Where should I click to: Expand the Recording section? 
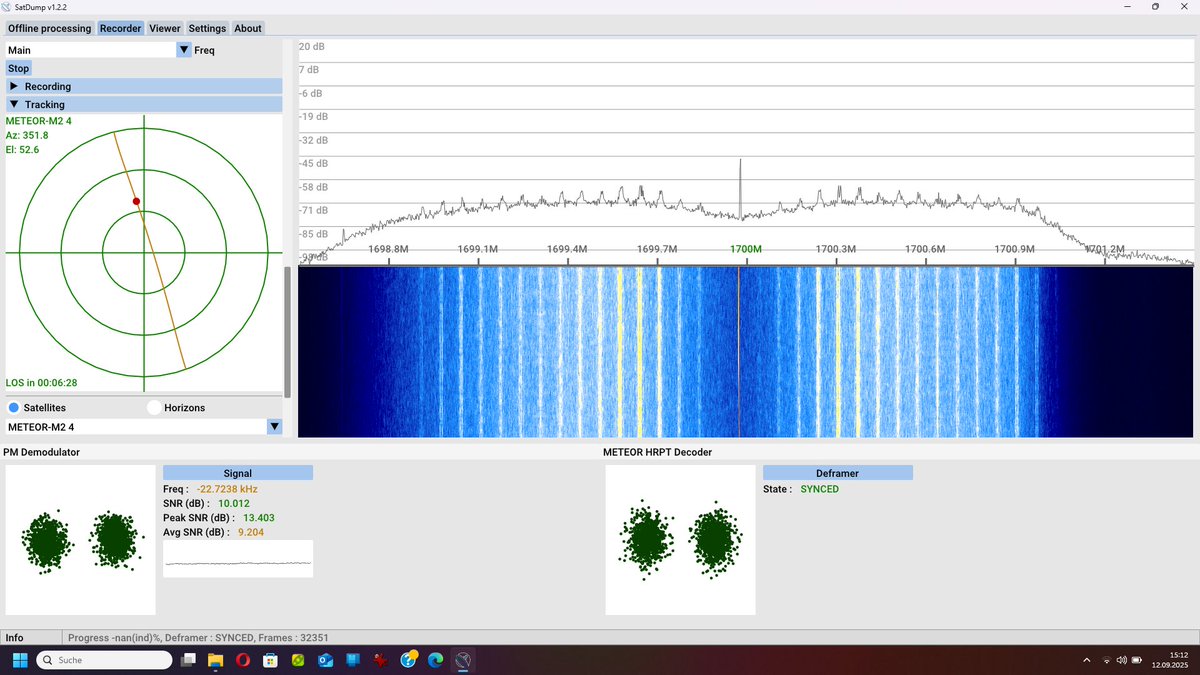tap(144, 86)
